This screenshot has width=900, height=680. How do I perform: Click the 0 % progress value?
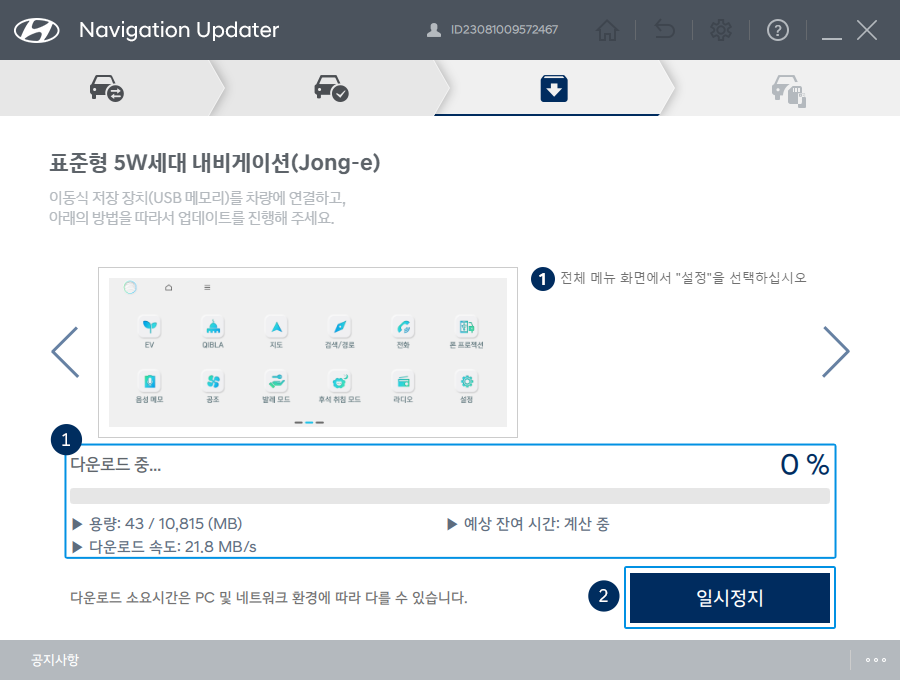tap(805, 464)
